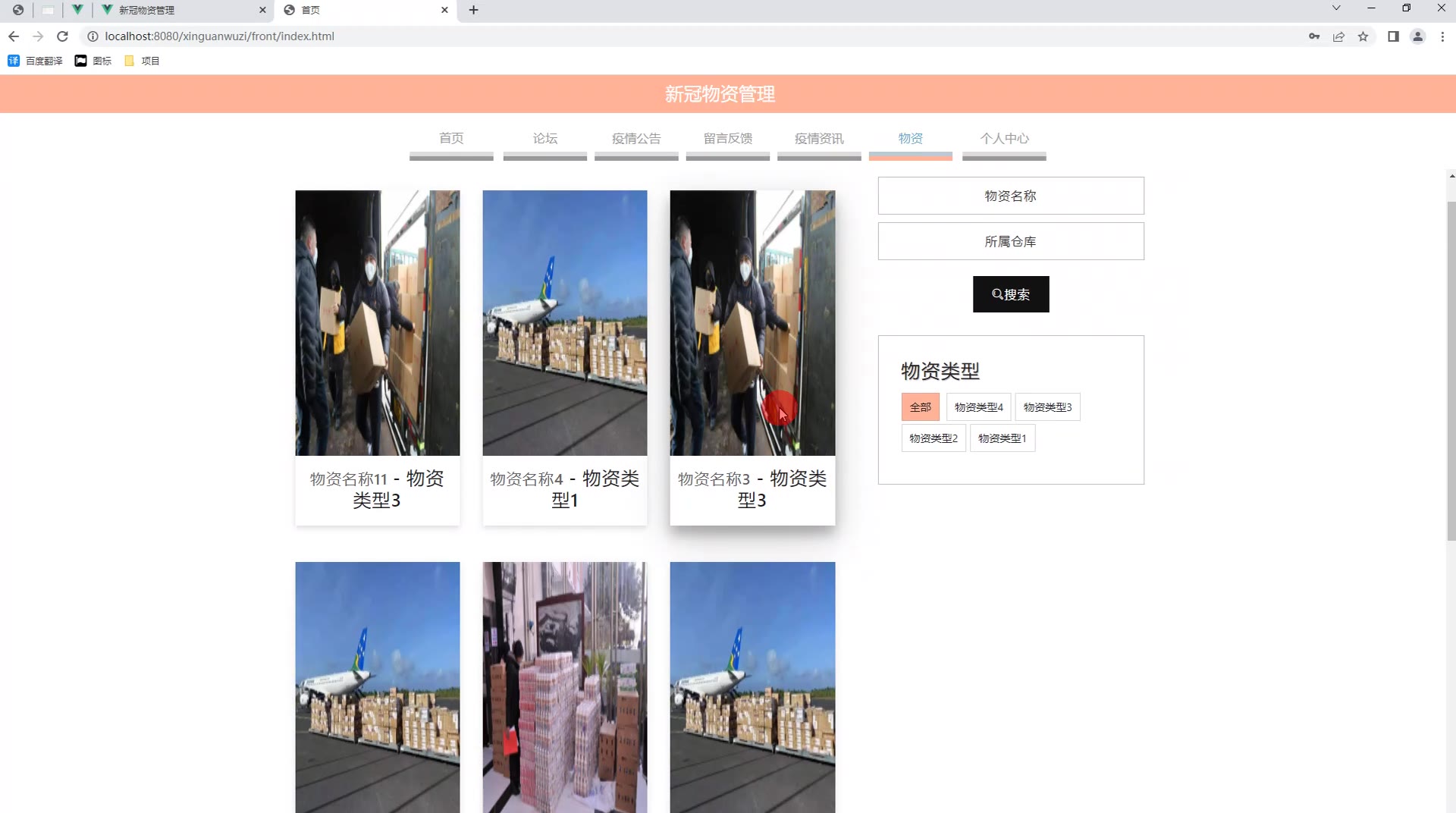Click the 物资名称3 - 物资类型3 title
Image resolution: width=1456 pixels, height=813 pixels.
[x=752, y=489]
